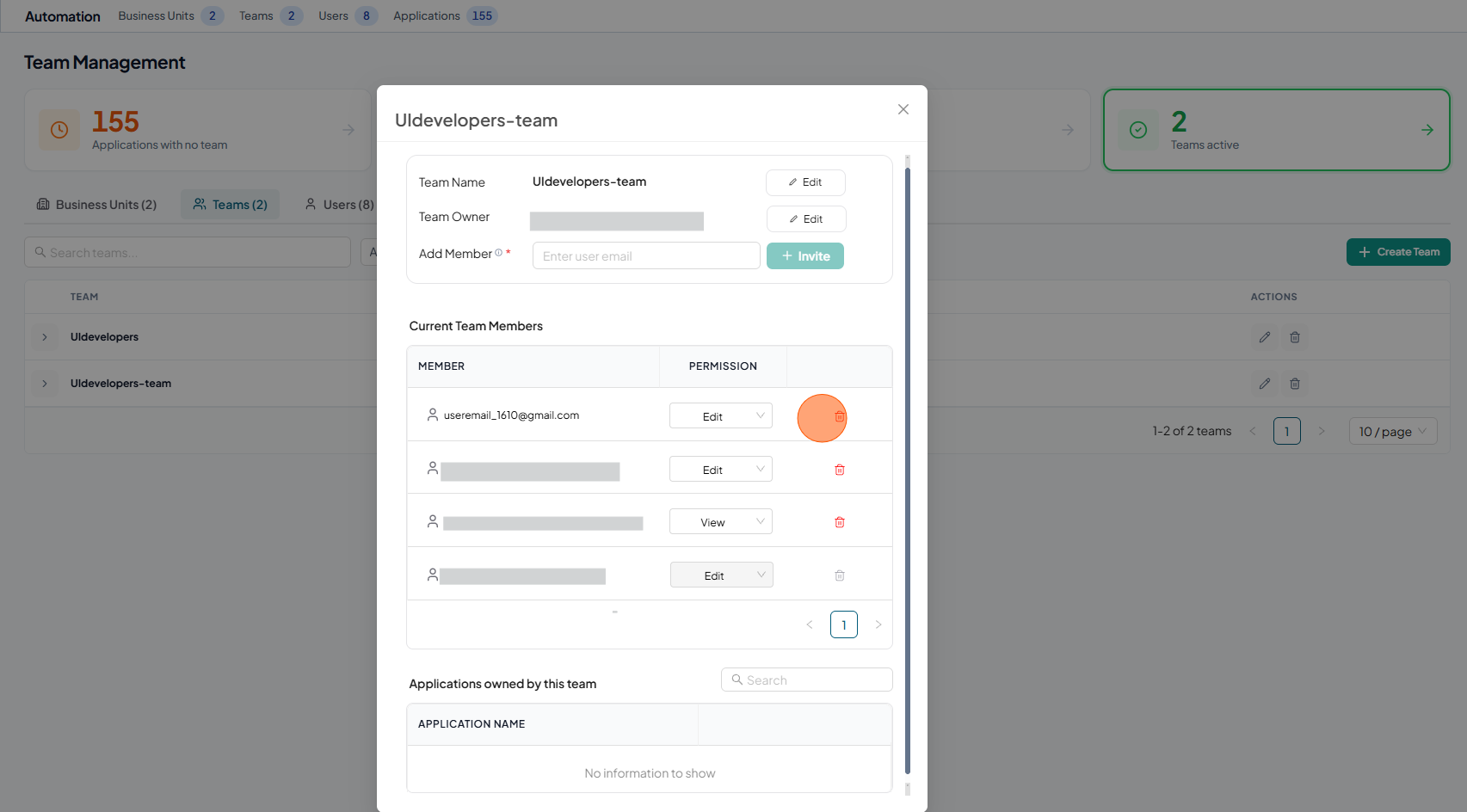Go to next page of team members

click(x=878, y=624)
